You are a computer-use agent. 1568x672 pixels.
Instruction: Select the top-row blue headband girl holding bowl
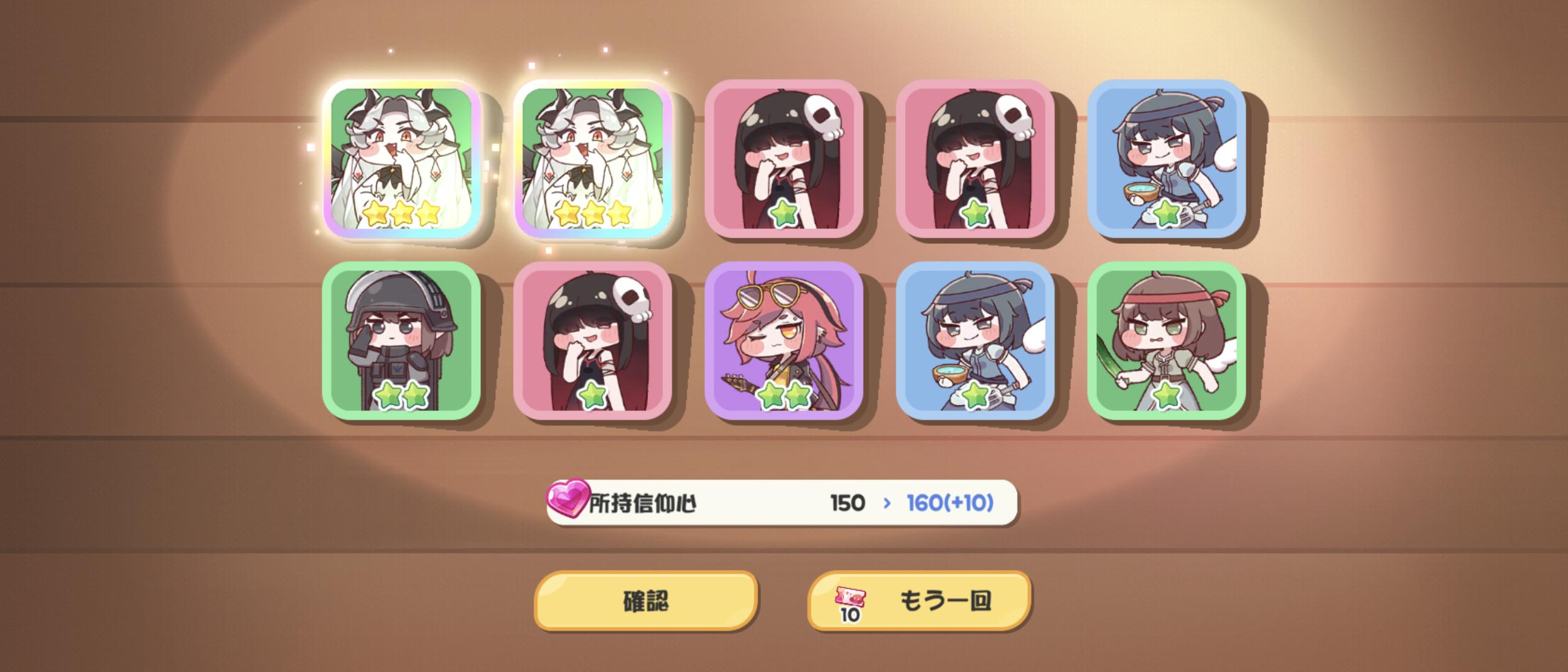tap(1167, 159)
